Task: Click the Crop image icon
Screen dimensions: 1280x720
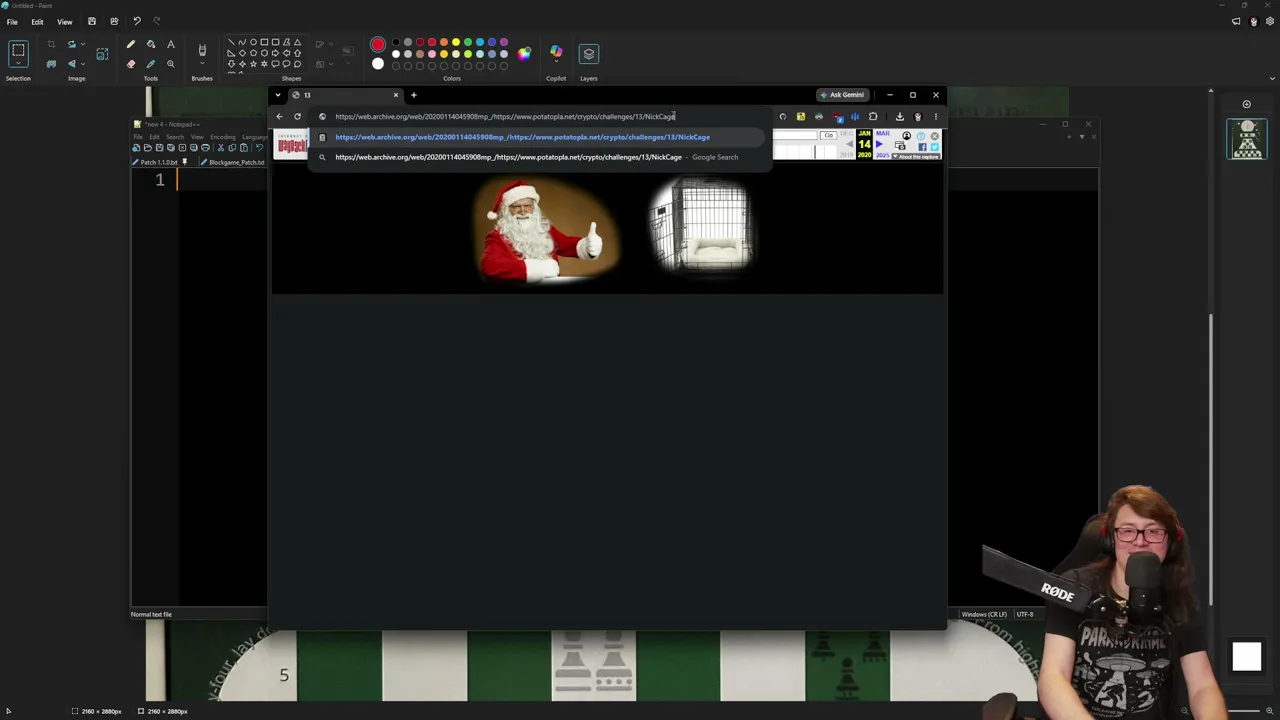Action: (51, 44)
